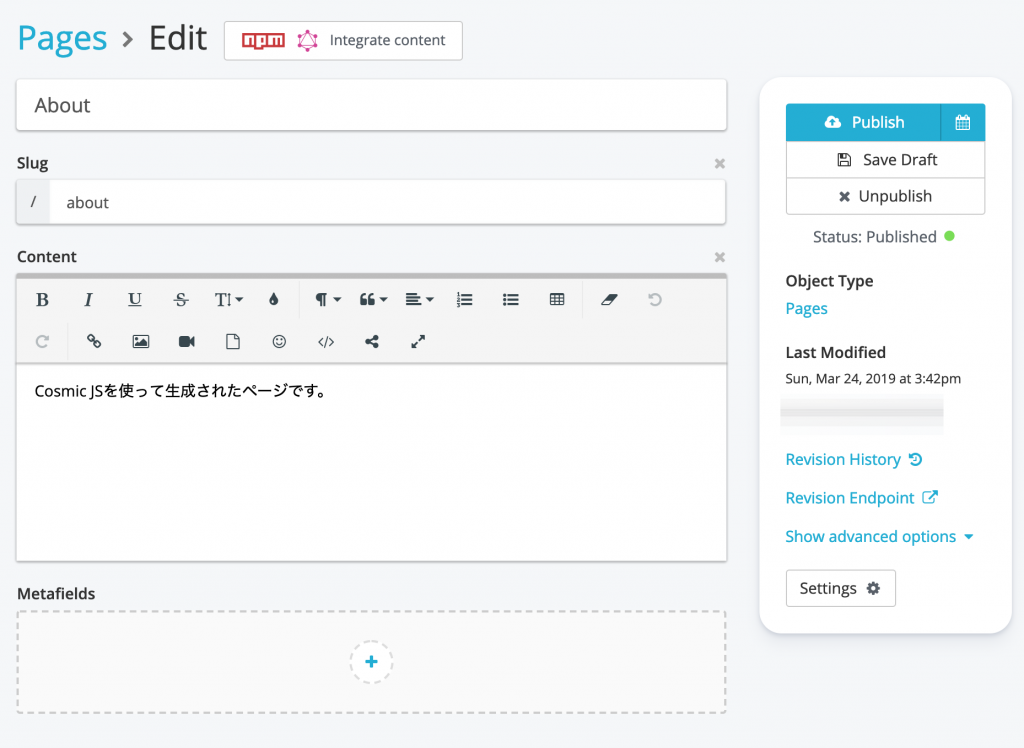The image size is (1024, 748).
Task: Open the text alignment dropdown
Action: coord(419,300)
